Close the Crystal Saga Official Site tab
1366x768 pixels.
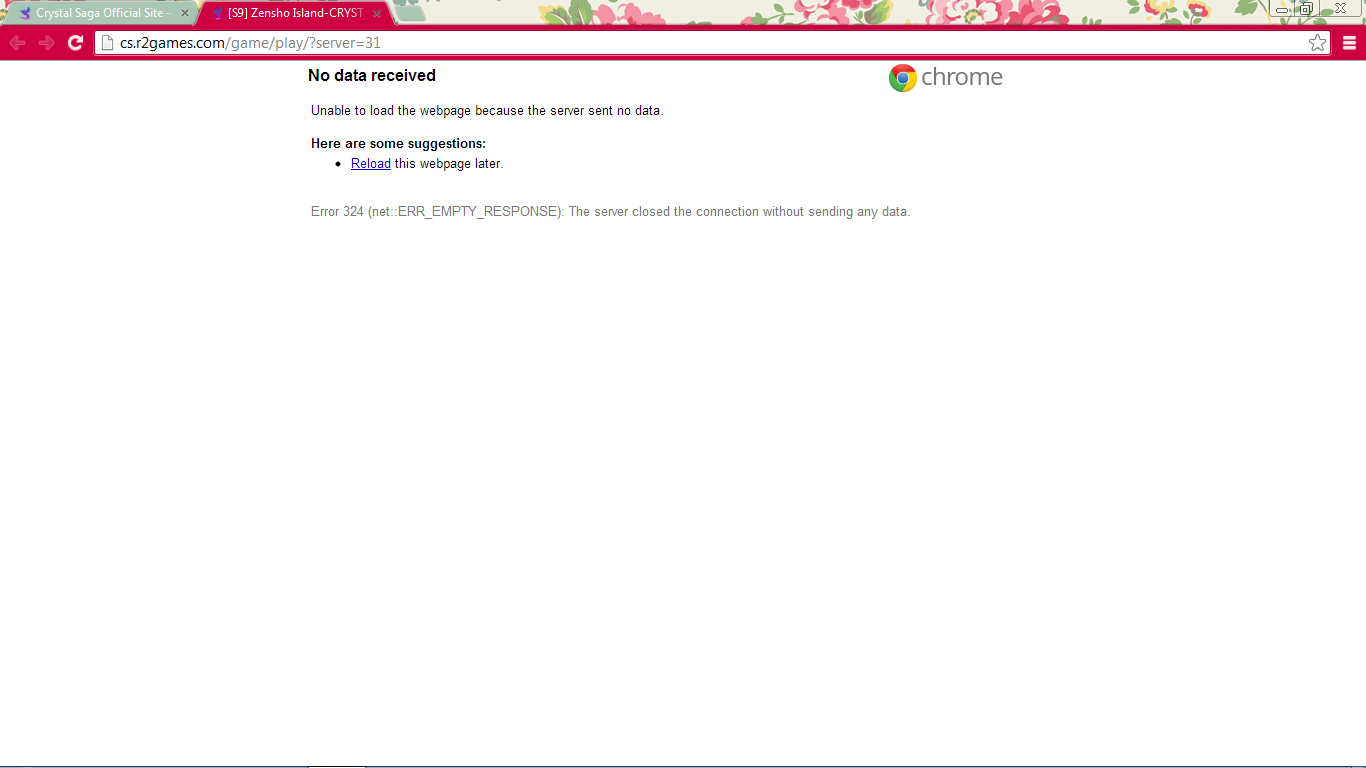(x=184, y=14)
